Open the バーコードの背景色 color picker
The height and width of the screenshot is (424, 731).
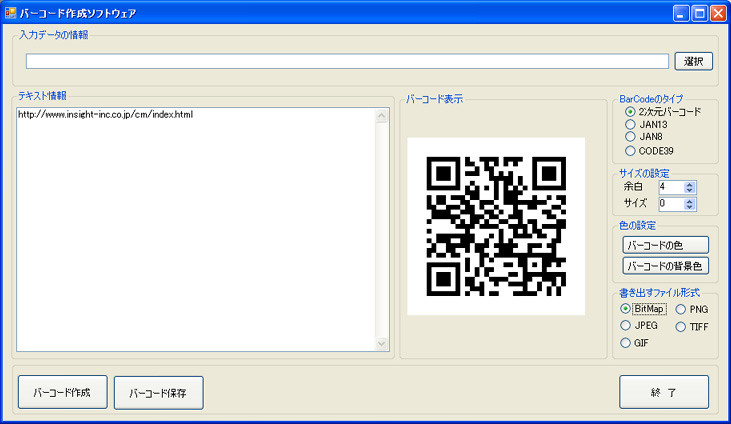[x=666, y=266]
